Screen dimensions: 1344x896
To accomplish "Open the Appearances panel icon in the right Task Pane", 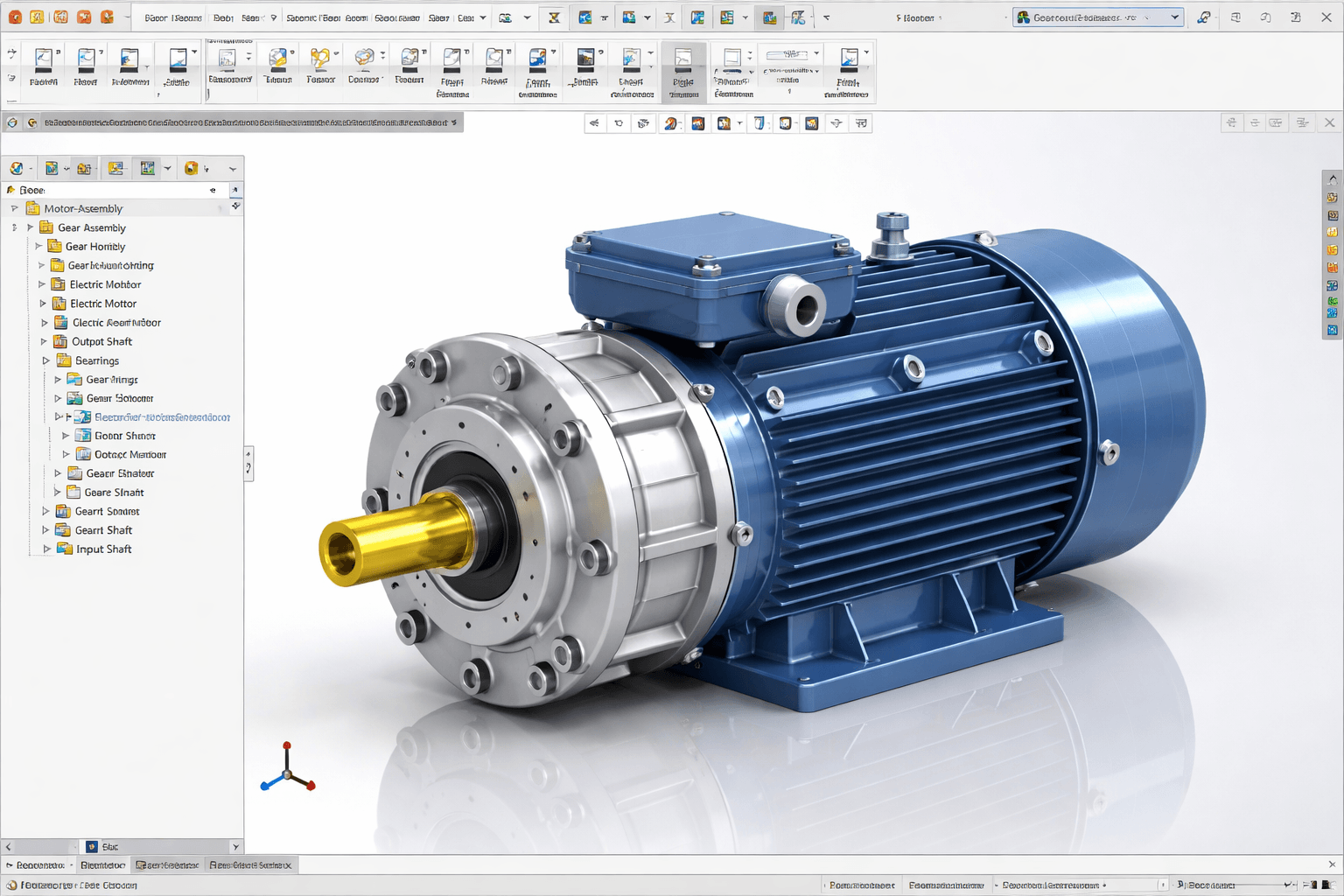I will point(1332,267).
